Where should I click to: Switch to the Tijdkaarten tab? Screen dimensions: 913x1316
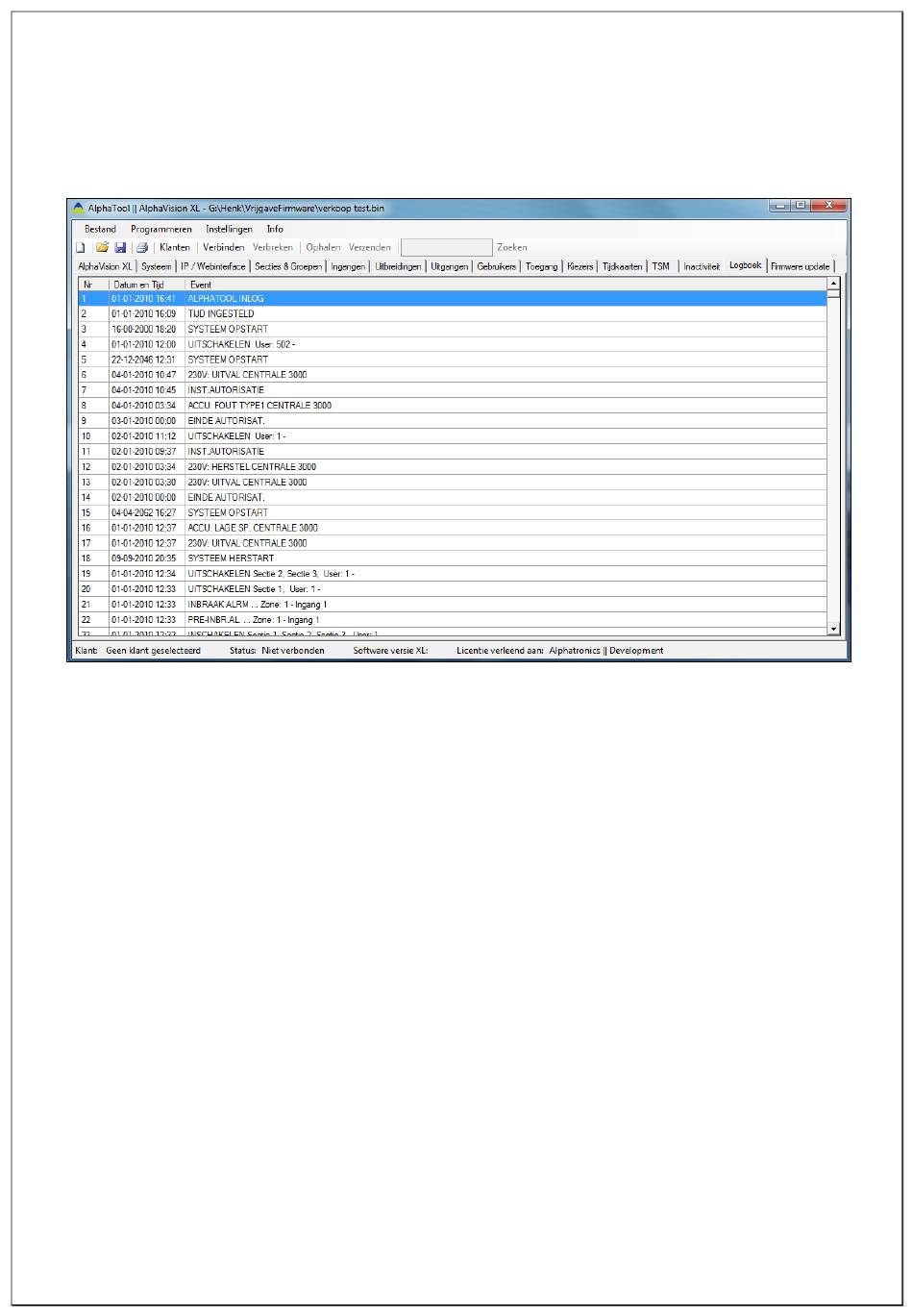(623, 266)
